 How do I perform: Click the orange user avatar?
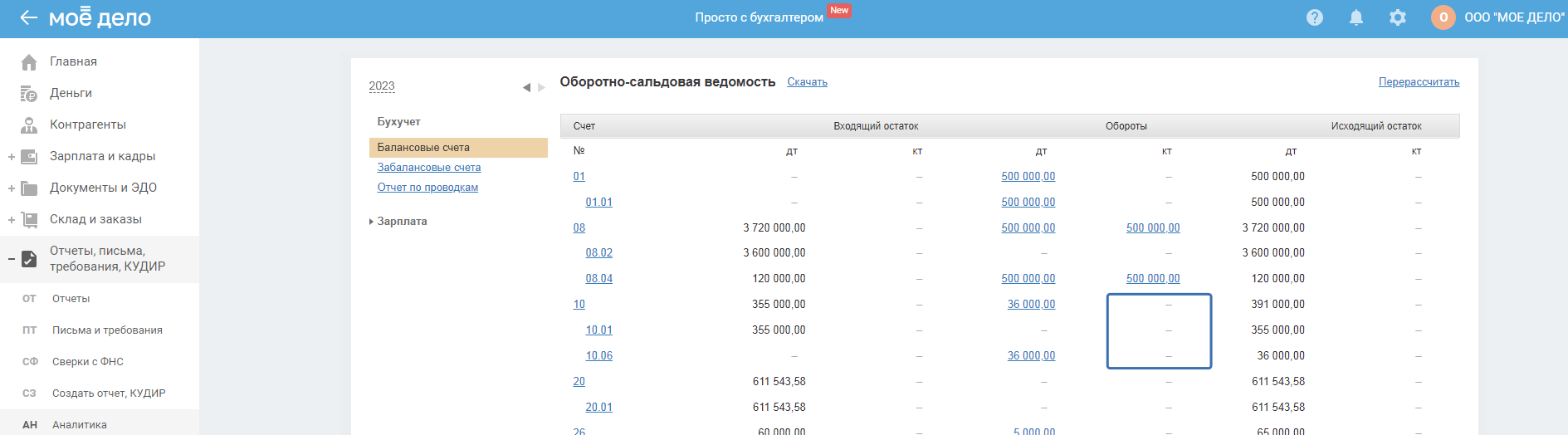(1443, 17)
